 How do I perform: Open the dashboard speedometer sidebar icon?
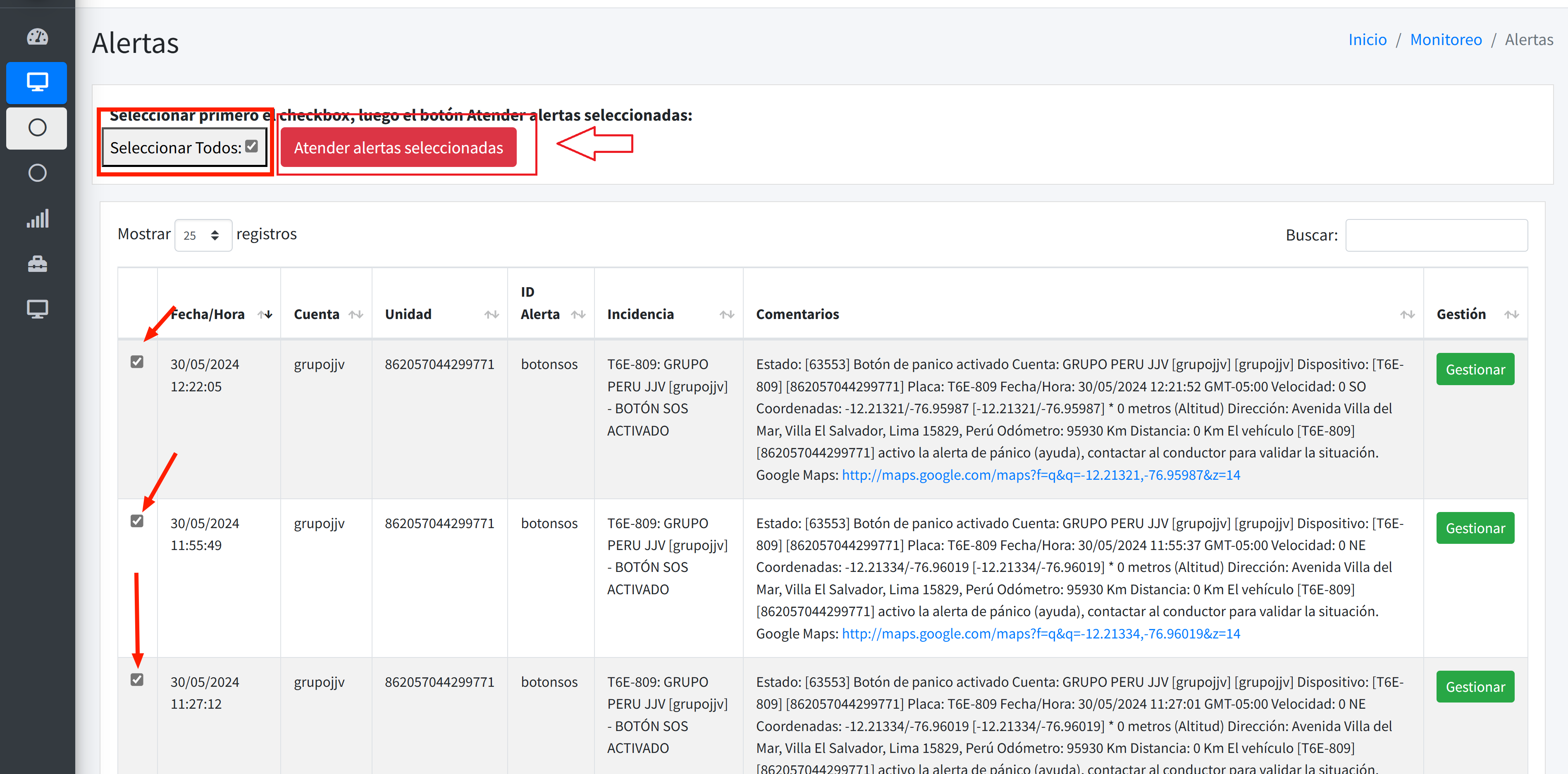click(37, 37)
